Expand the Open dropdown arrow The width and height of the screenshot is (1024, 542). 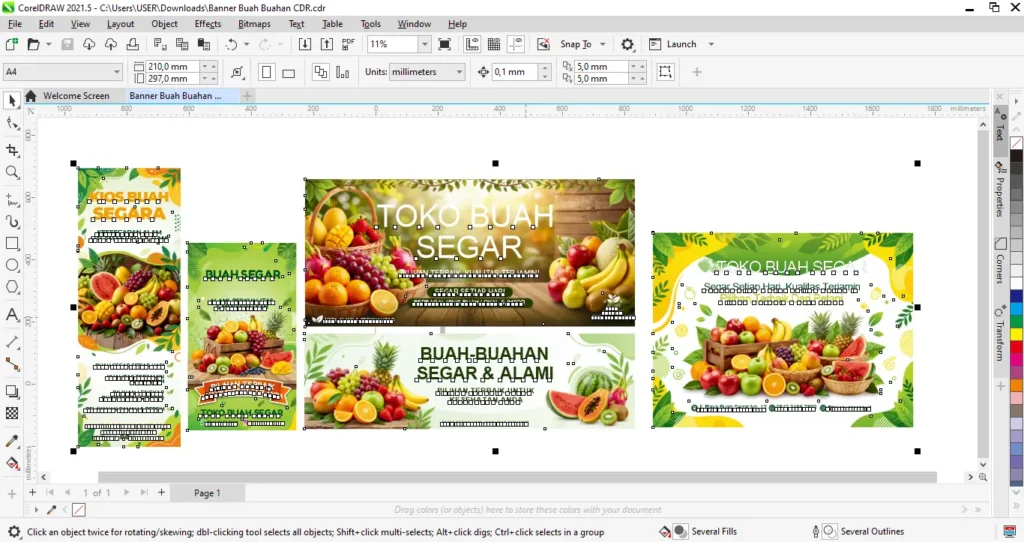[x=48, y=44]
